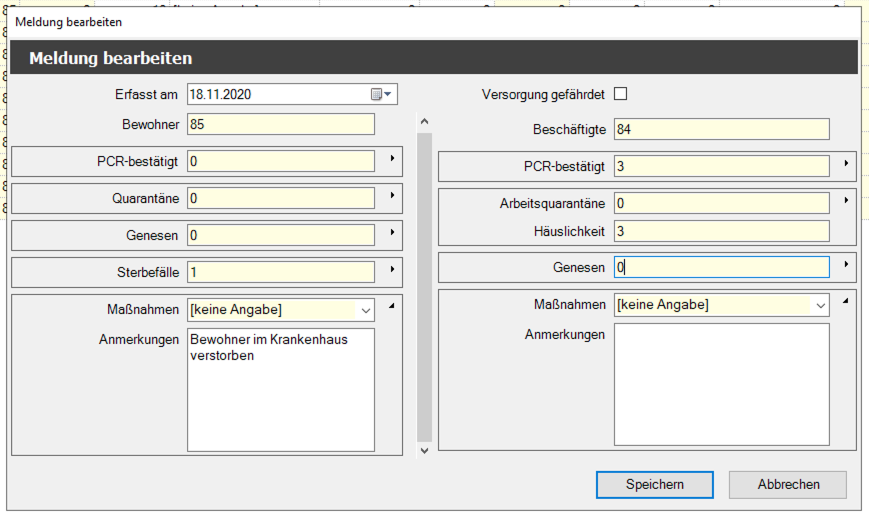This screenshot has height=516, width=869.
Task: Click the Häuslichkeit input field
Action: tap(721, 231)
